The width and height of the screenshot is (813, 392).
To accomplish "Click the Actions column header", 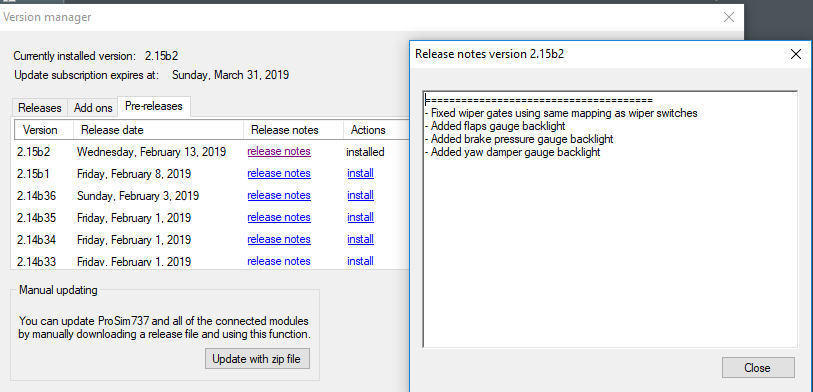I will pyautogui.click(x=376, y=130).
